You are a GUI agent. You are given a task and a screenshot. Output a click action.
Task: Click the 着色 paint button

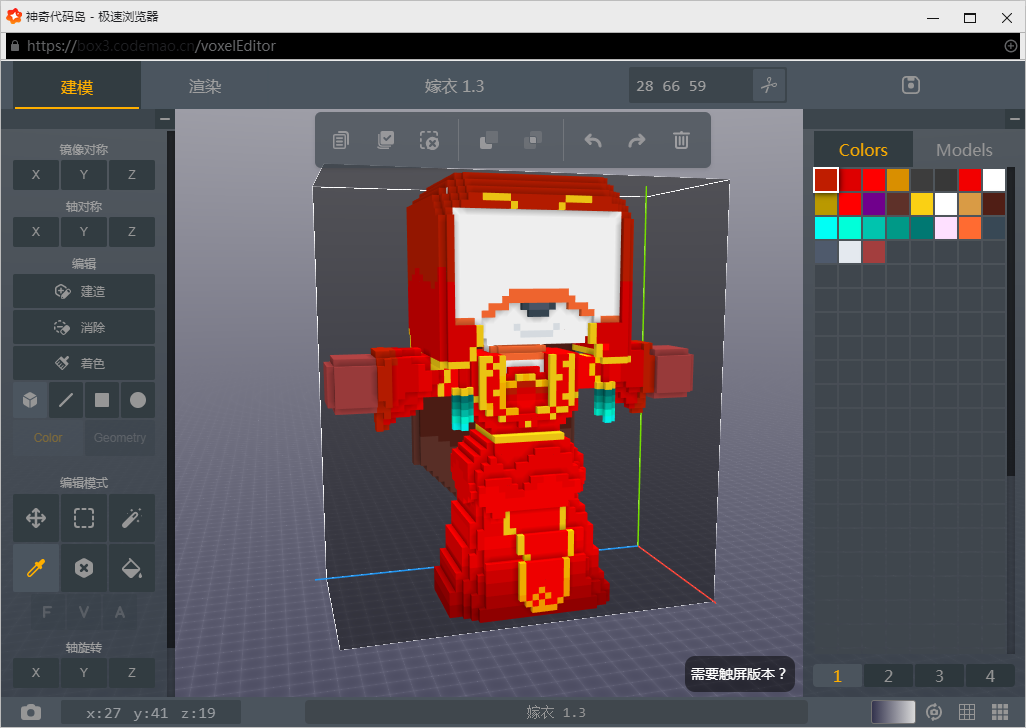click(x=84, y=364)
